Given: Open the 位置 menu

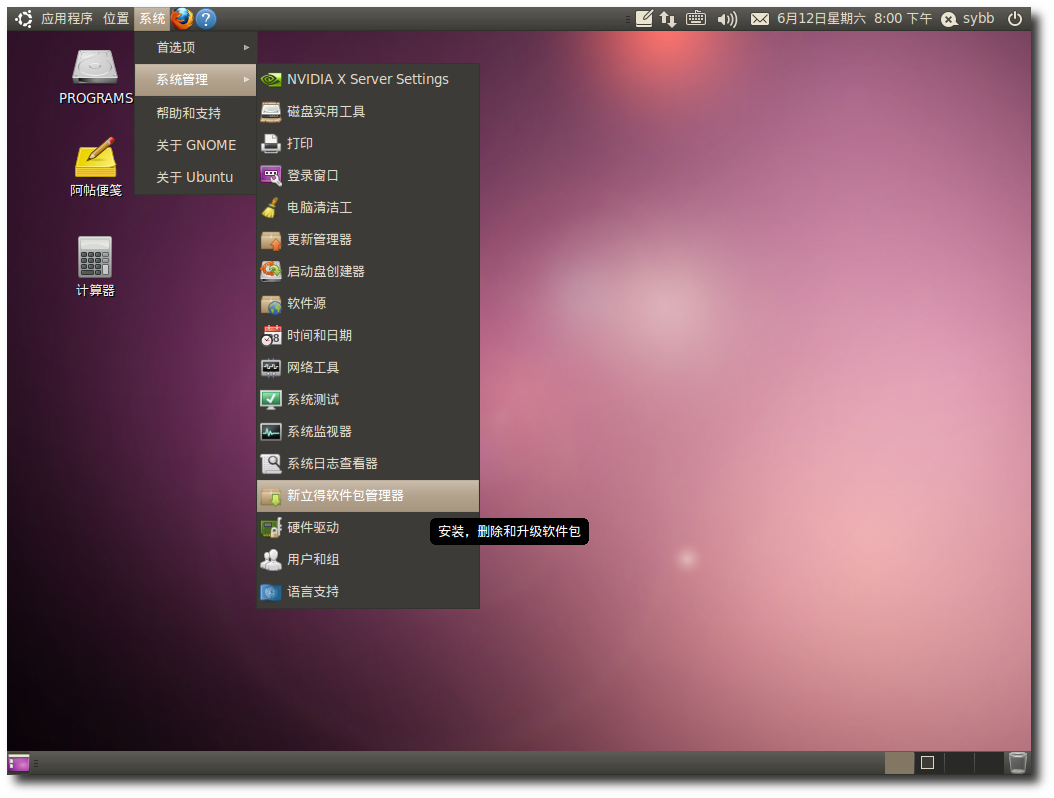Looking at the screenshot, I should (x=116, y=19).
